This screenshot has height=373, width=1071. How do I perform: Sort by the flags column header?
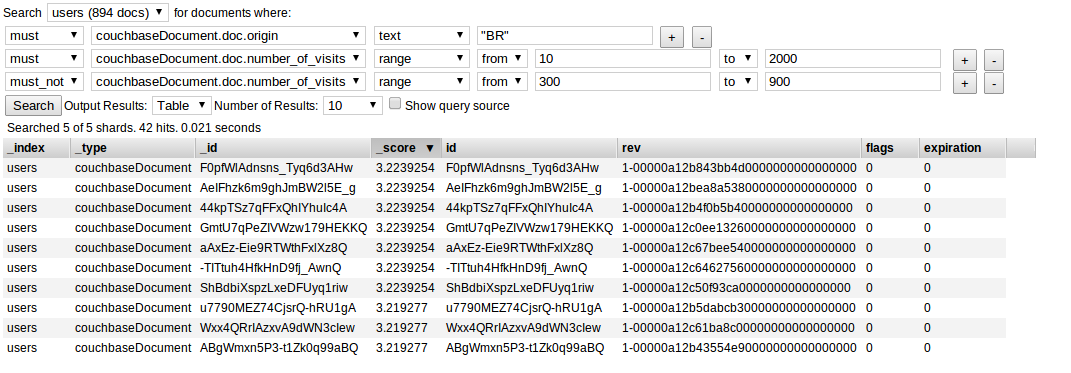890,148
